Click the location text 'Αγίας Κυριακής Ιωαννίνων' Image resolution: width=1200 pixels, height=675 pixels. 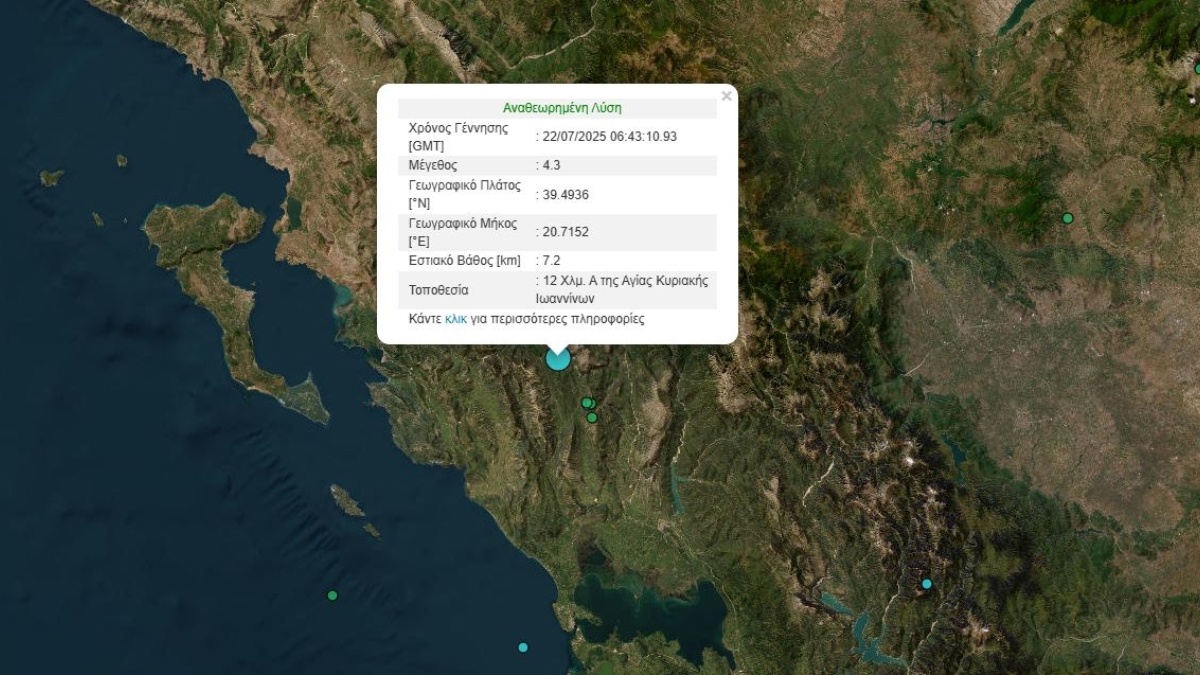pos(621,289)
